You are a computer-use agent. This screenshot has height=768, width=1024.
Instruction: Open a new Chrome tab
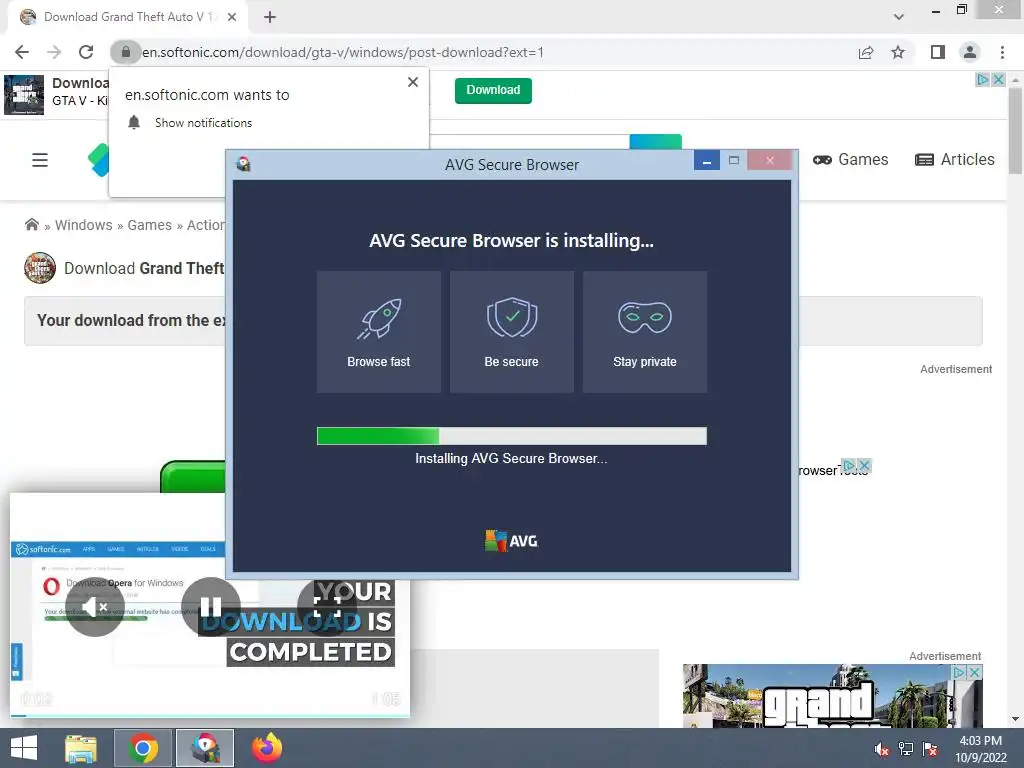point(270,17)
